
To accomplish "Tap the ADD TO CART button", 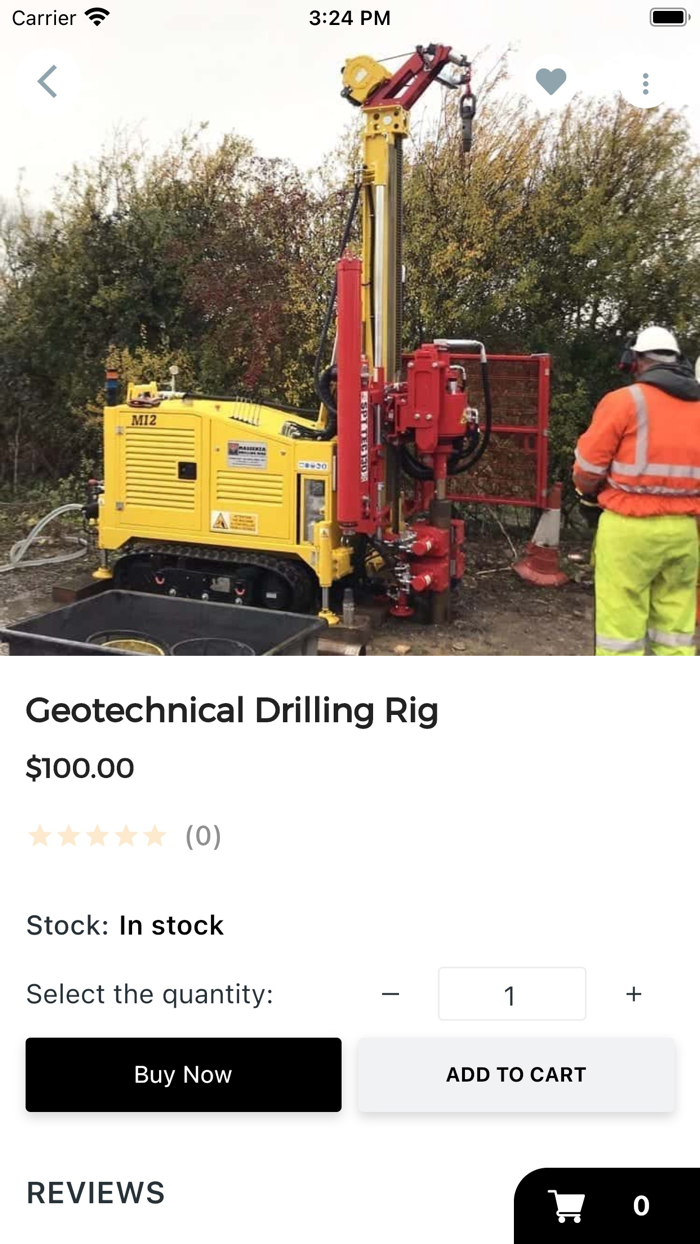I will click(x=516, y=1074).
